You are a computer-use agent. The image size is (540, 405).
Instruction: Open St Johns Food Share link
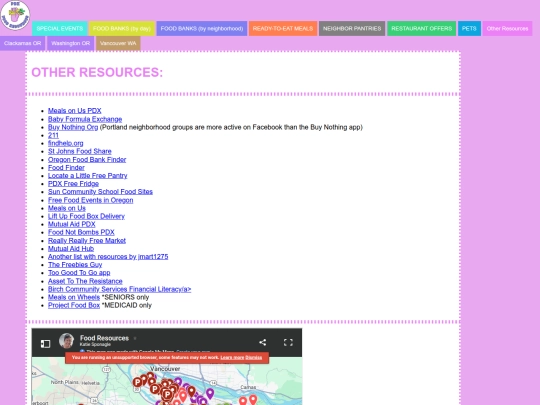(x=80, y=151)
